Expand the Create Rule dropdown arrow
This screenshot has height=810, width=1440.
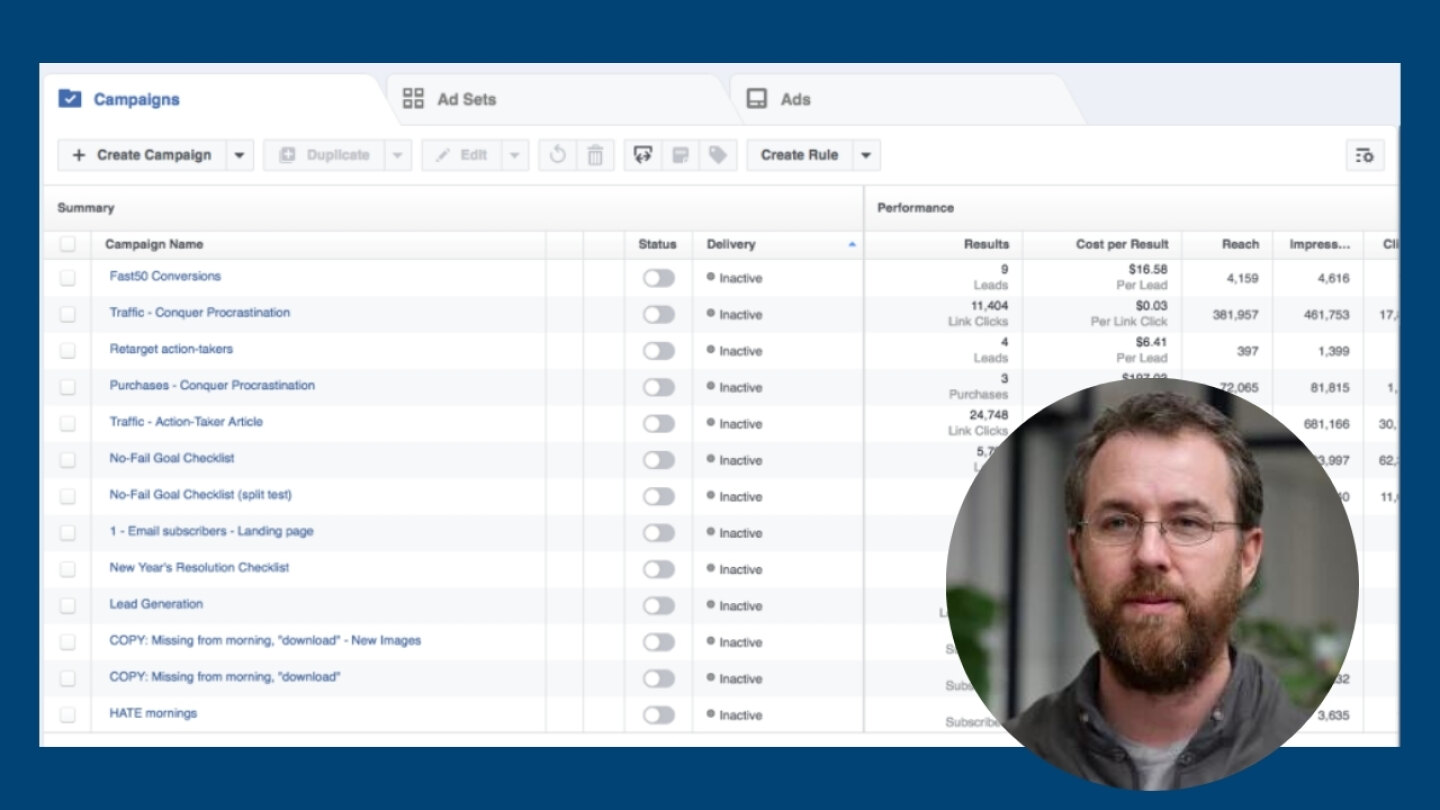[x=866, y=155]
